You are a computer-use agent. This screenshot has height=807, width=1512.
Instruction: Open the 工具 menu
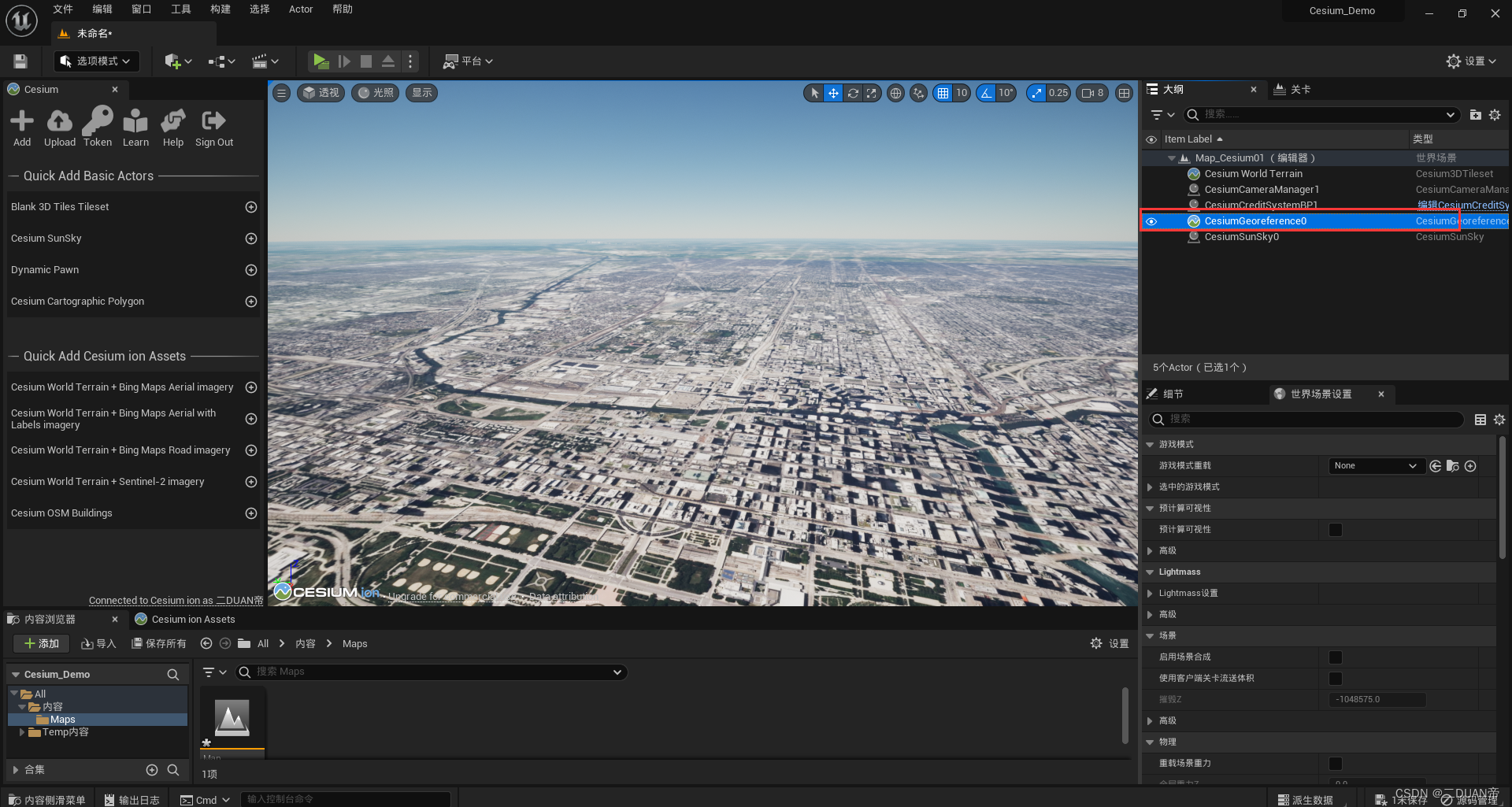(x=180, y=9)
